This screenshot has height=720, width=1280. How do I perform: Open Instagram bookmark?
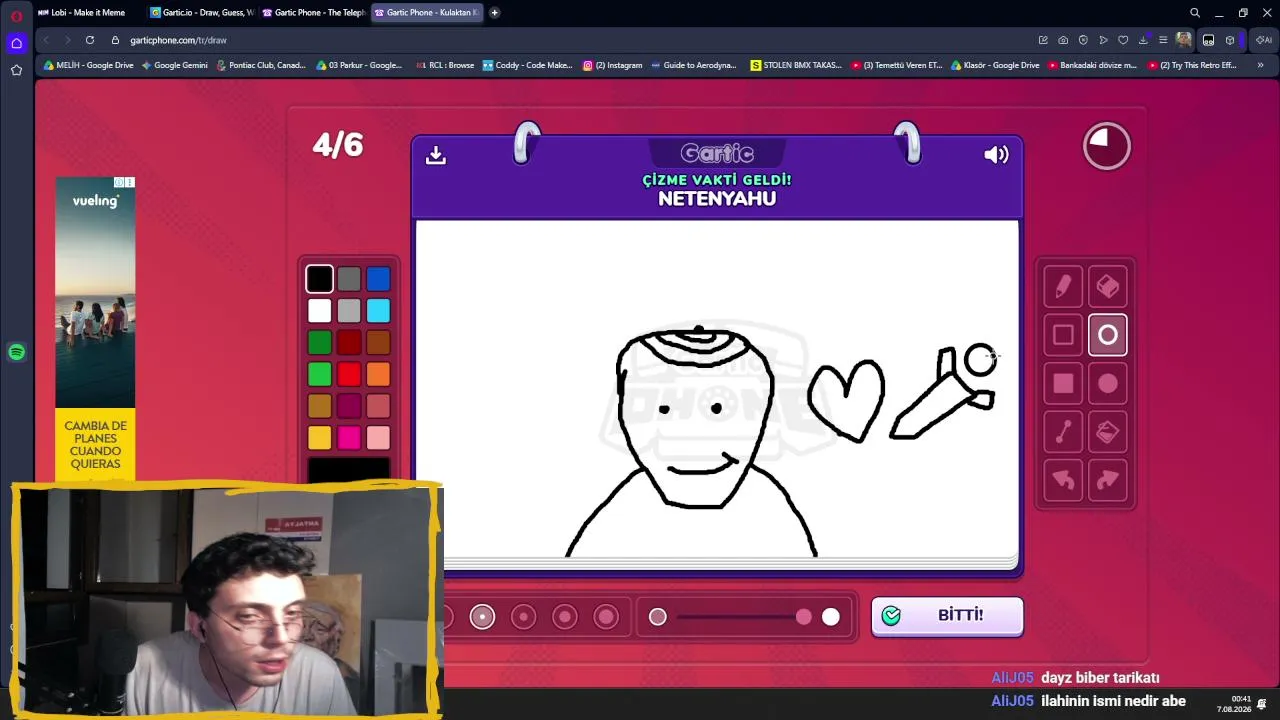coord(612,65)
